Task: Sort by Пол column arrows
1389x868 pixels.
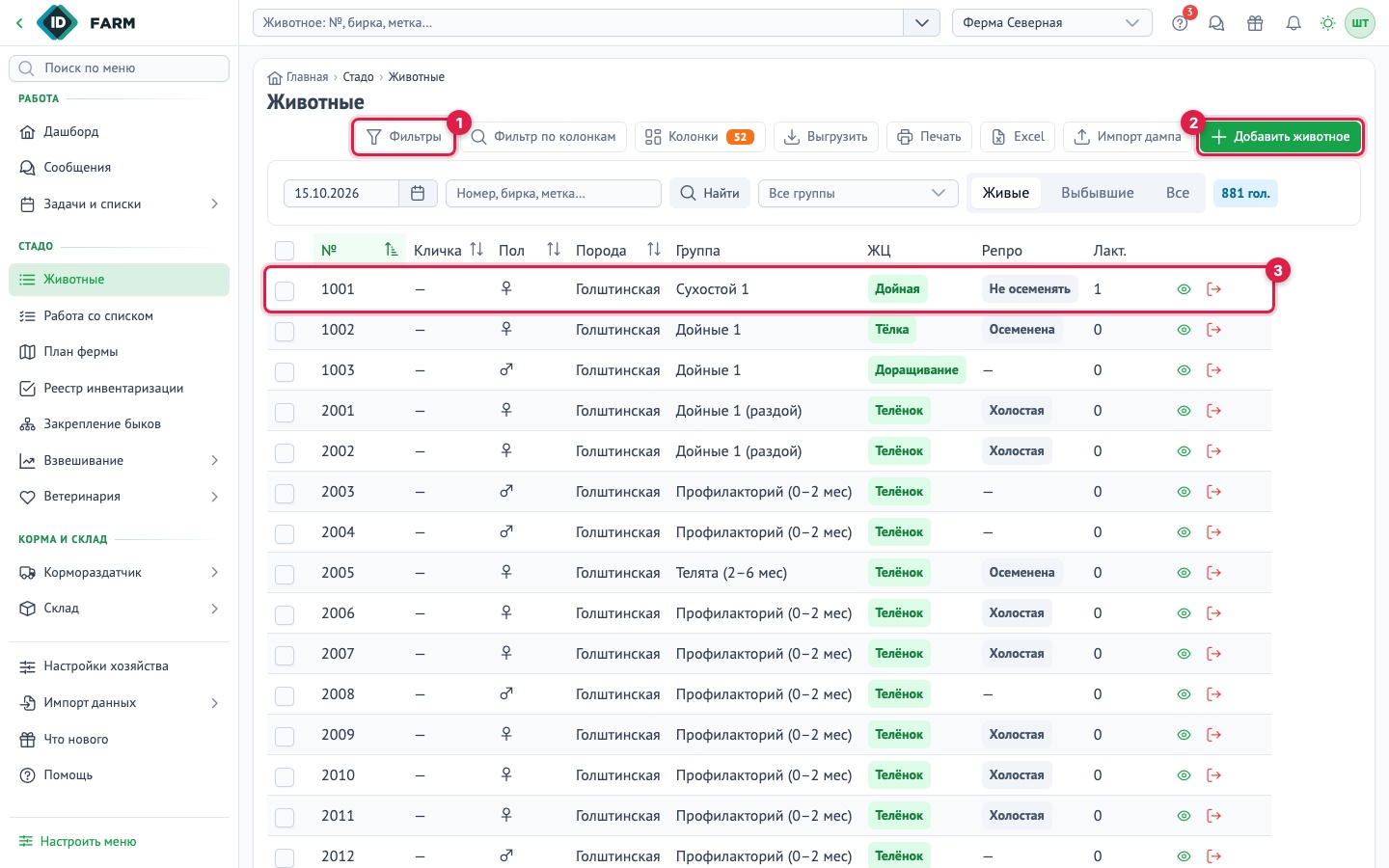Action: [554, 250]
